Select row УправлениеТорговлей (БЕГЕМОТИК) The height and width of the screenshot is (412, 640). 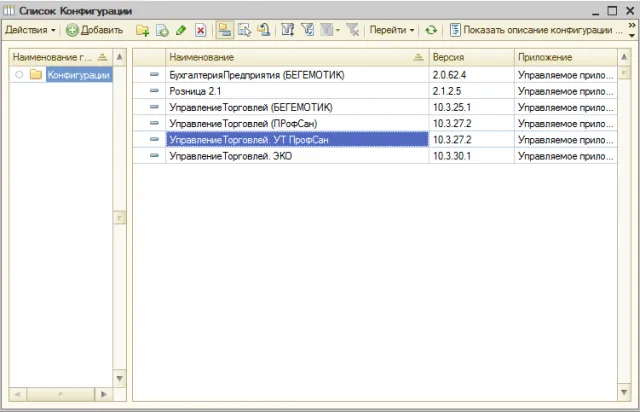[375, 107]
